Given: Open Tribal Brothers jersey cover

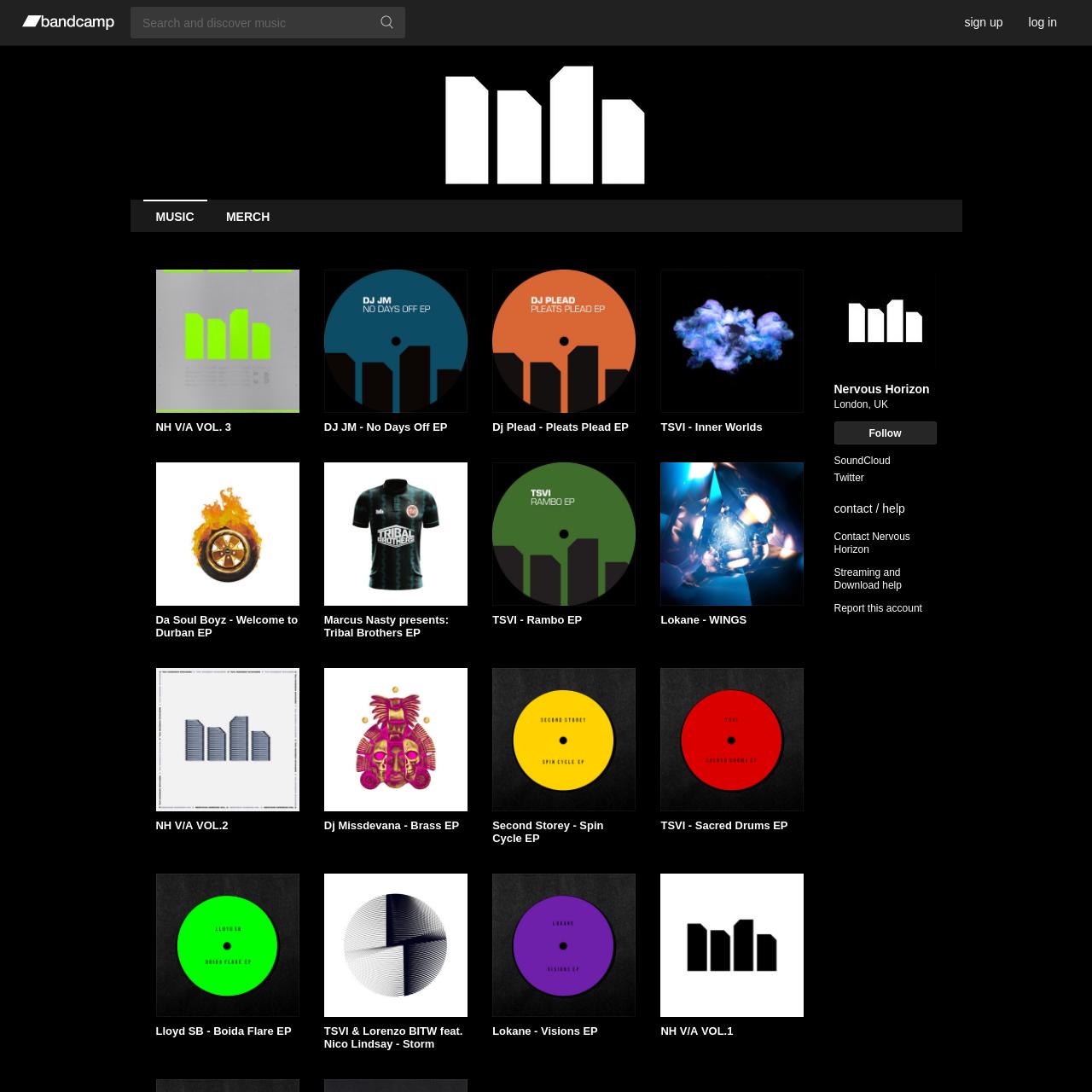Looking at the screenshot, I should click(x=396, y=534).
